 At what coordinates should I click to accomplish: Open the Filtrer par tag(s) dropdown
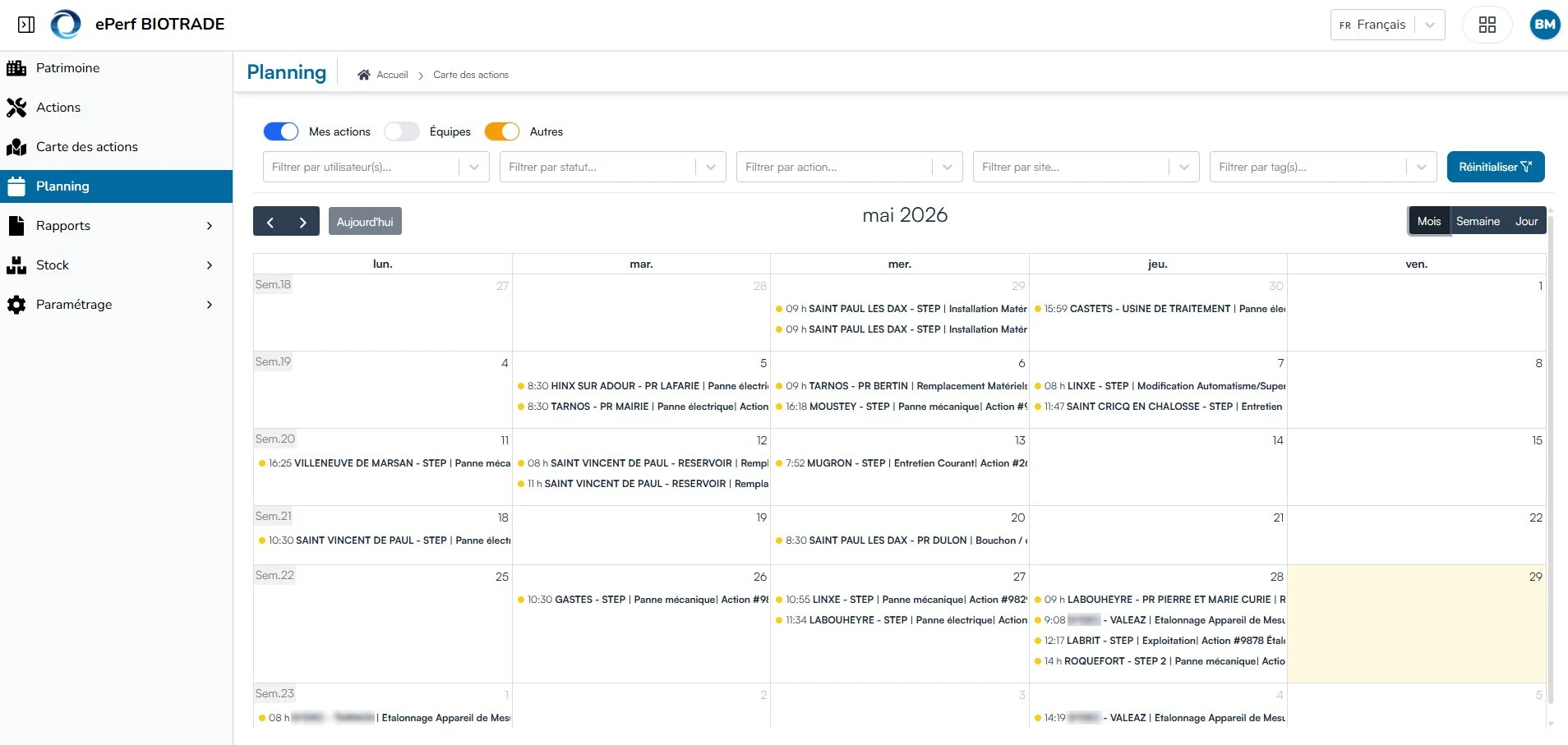pyautogui.click(x=1323, y=167)
